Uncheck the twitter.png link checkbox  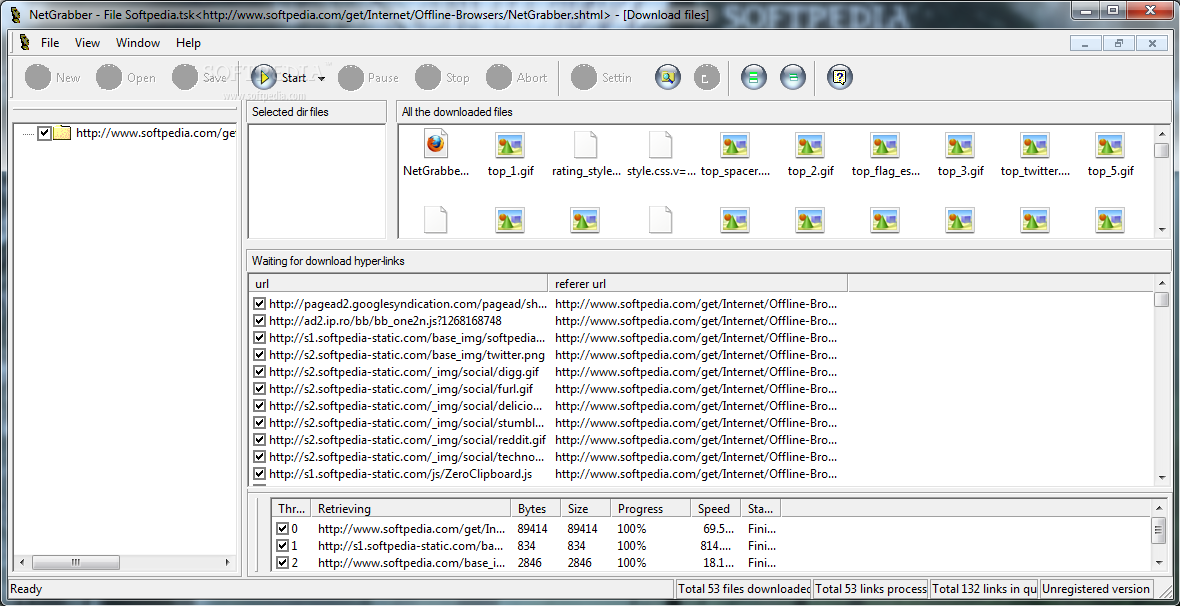tap(260, 355)
